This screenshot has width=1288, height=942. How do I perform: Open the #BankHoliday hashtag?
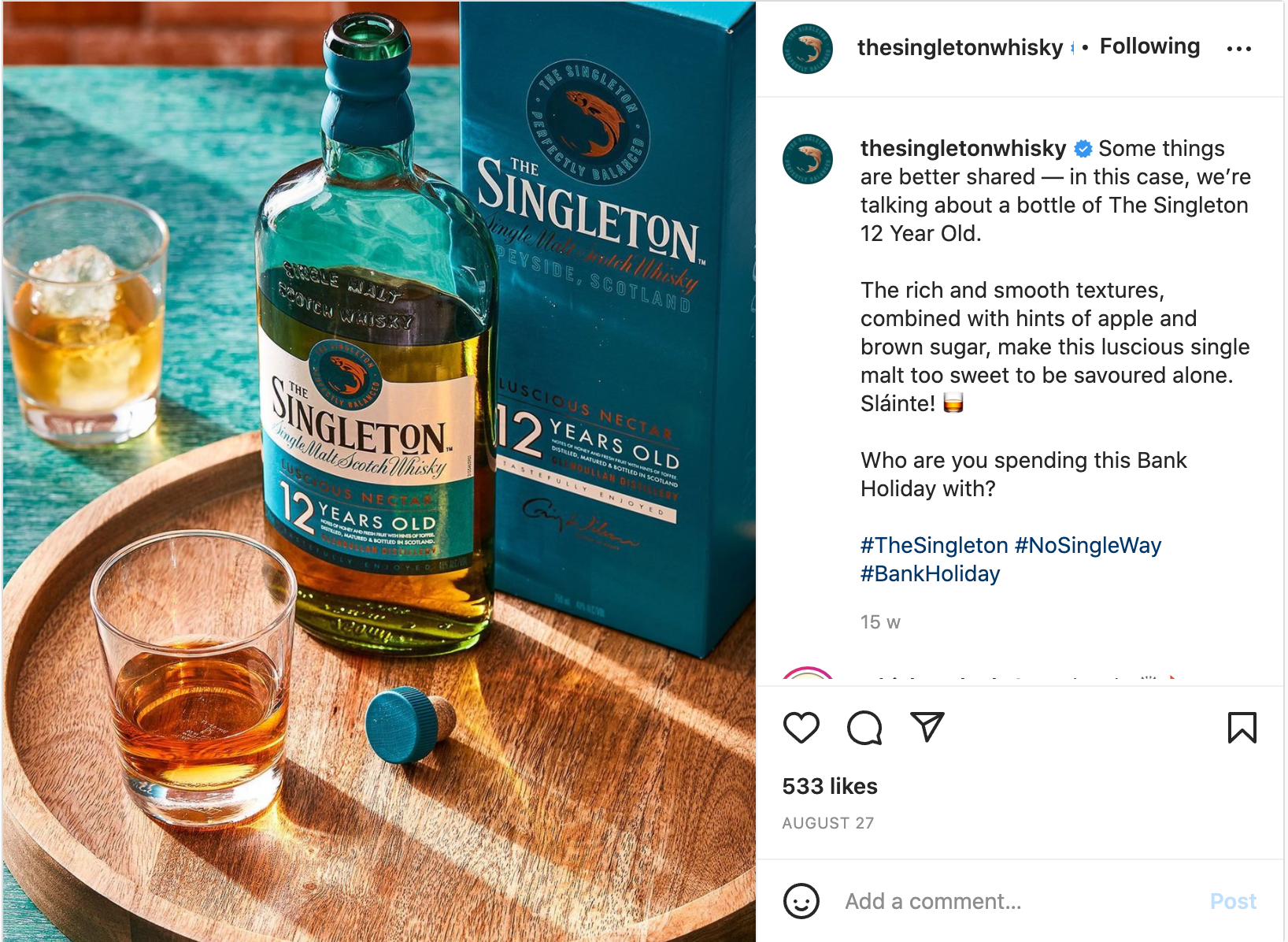click(x=930, y=573)
